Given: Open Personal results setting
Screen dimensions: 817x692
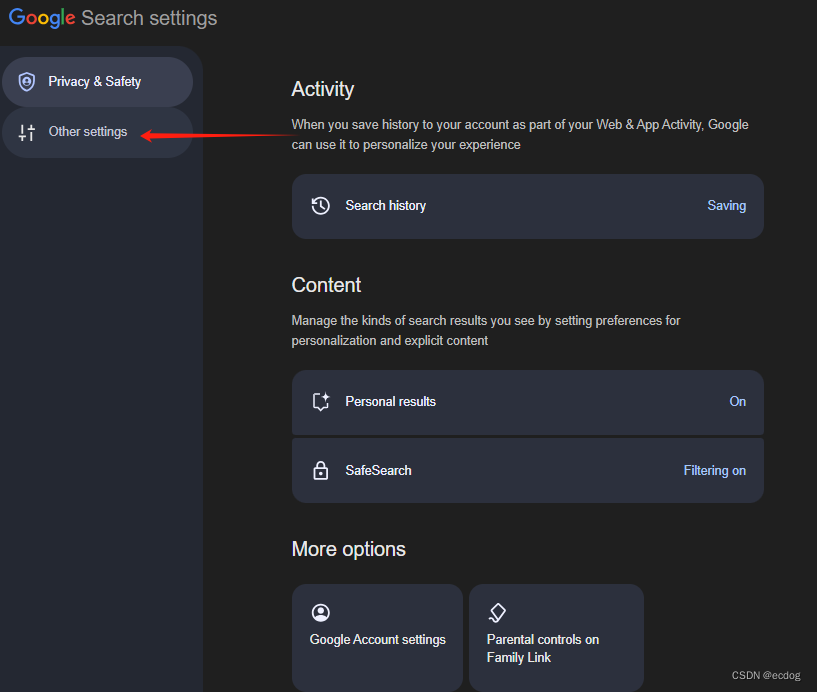Looking at the screenshot, I should 528,402.
